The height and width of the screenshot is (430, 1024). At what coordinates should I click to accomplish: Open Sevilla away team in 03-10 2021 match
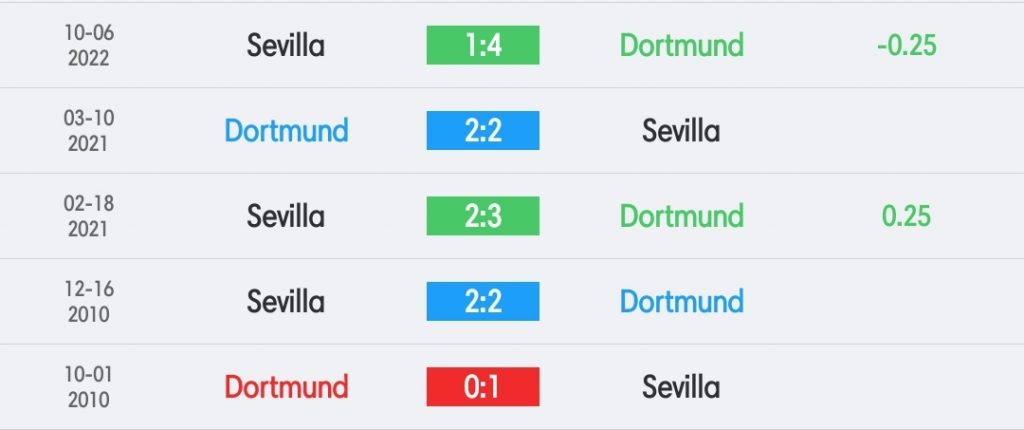(681, 131)
